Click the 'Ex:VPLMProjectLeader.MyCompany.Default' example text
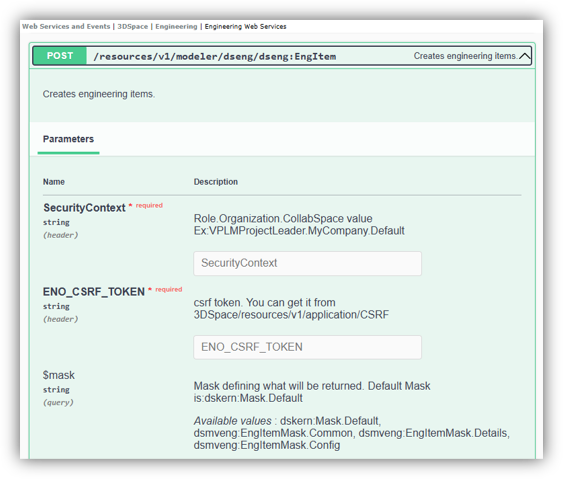Image resolution: width=563 pixels, height=479 pixels. (299, 231)
